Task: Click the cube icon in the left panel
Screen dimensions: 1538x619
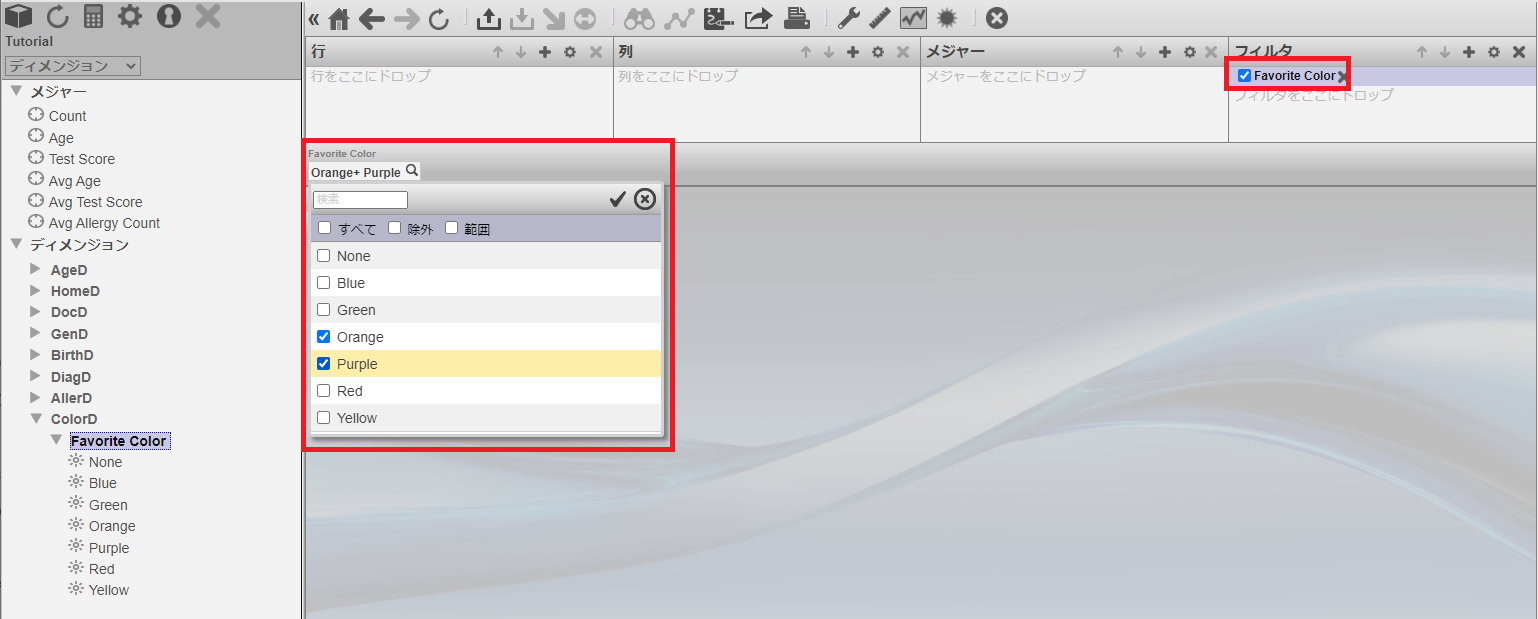Action: (x=19, y=16)
